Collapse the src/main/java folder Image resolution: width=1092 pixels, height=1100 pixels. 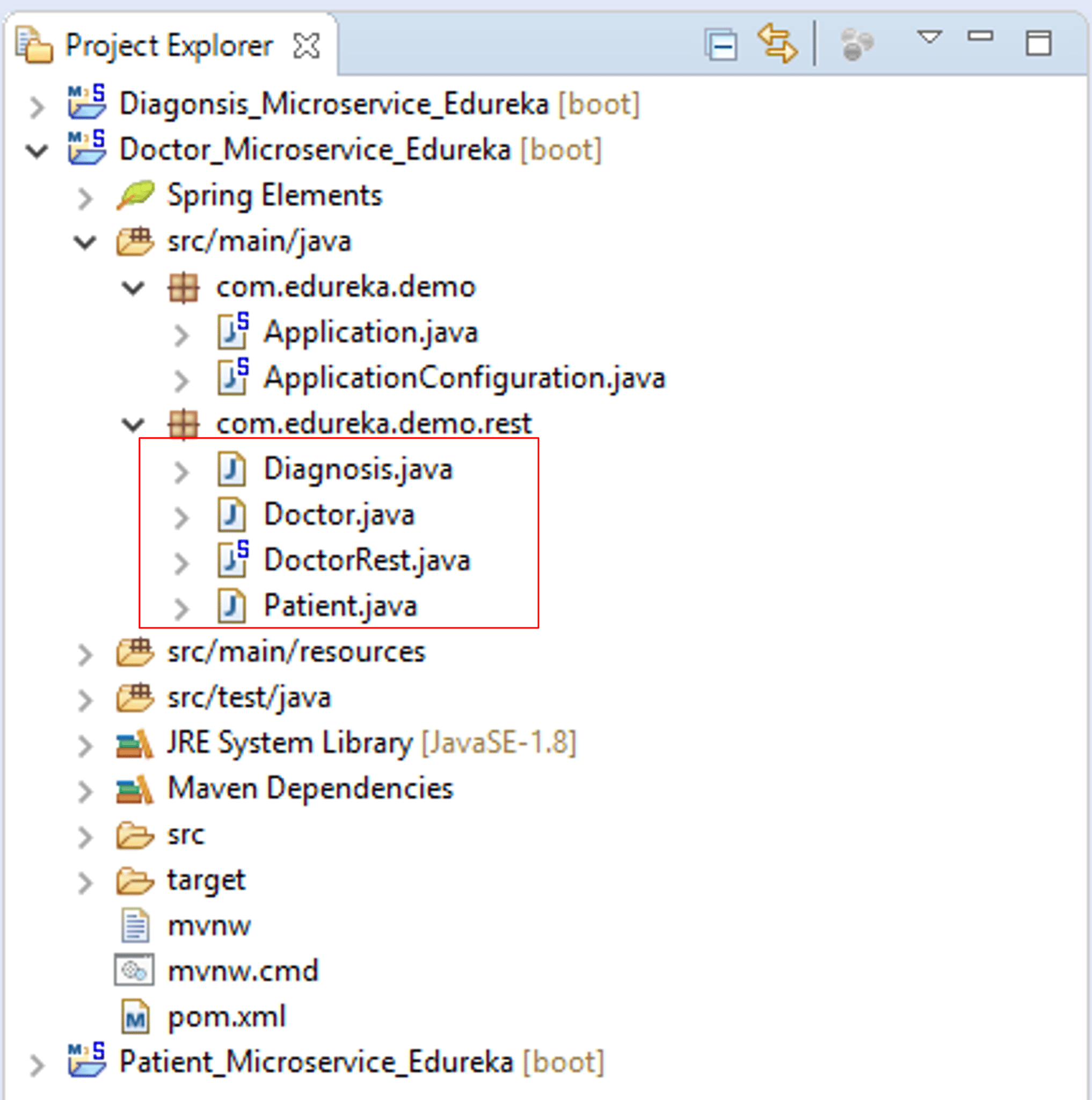[x=85, y=243]
